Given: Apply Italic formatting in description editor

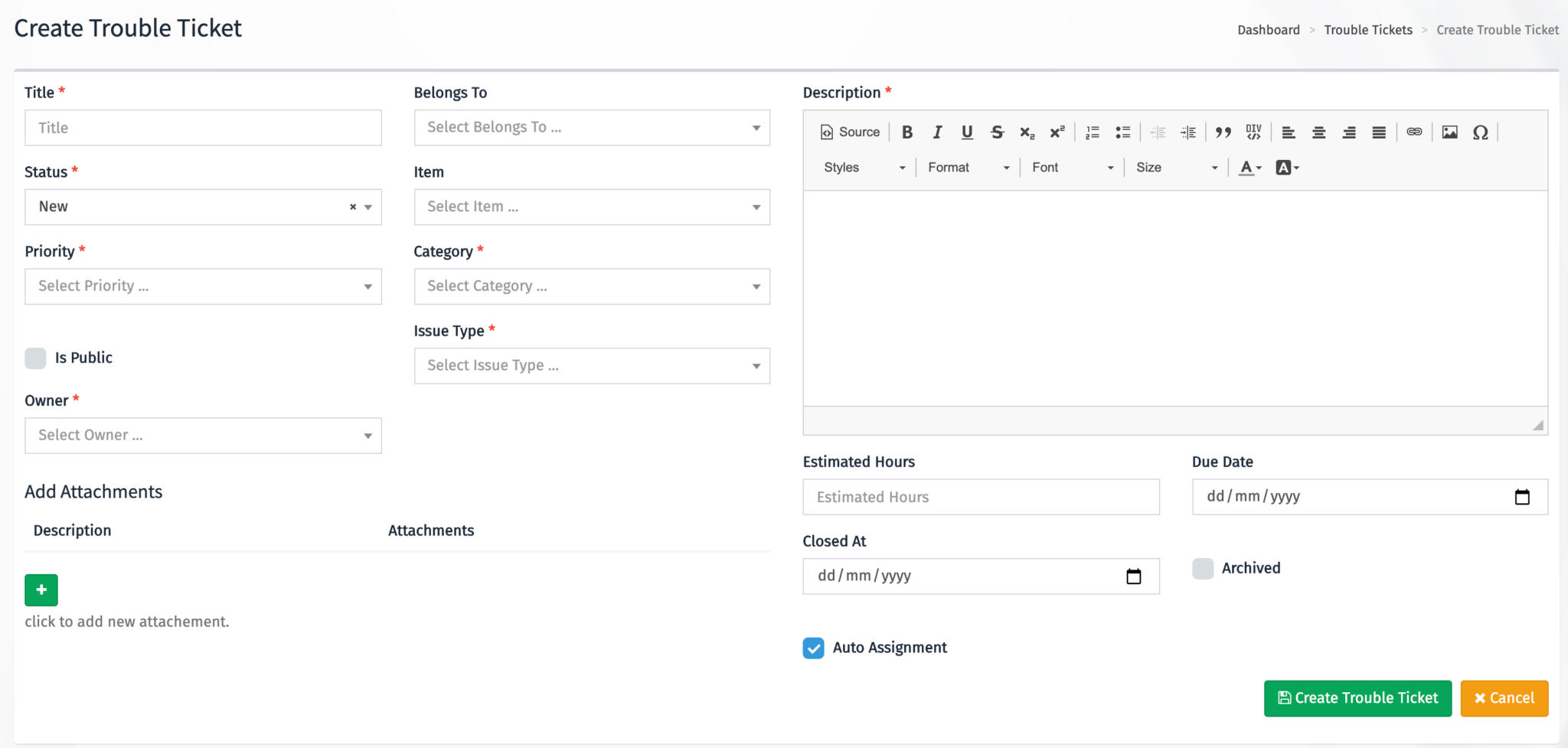Looking at the screenshot, I should click(x=937, y=132).
